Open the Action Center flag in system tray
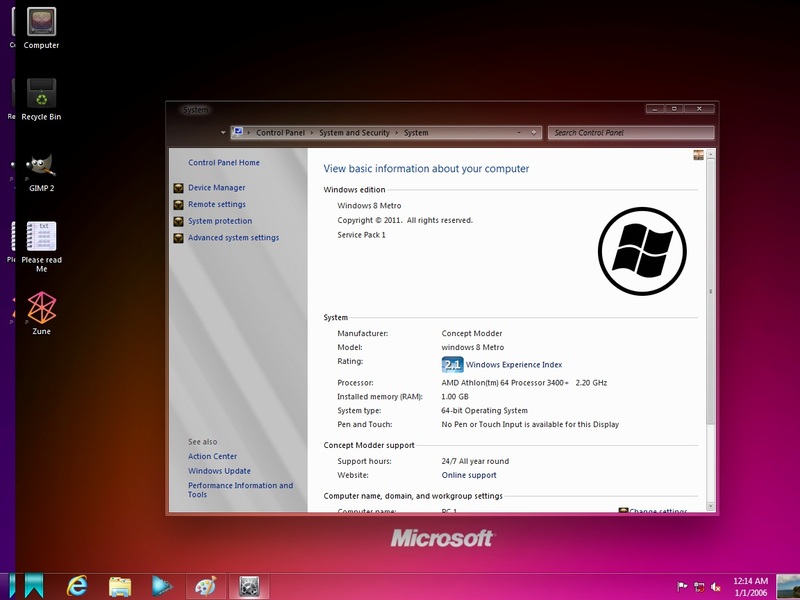 pyautogui.click(x=680, y=585)
